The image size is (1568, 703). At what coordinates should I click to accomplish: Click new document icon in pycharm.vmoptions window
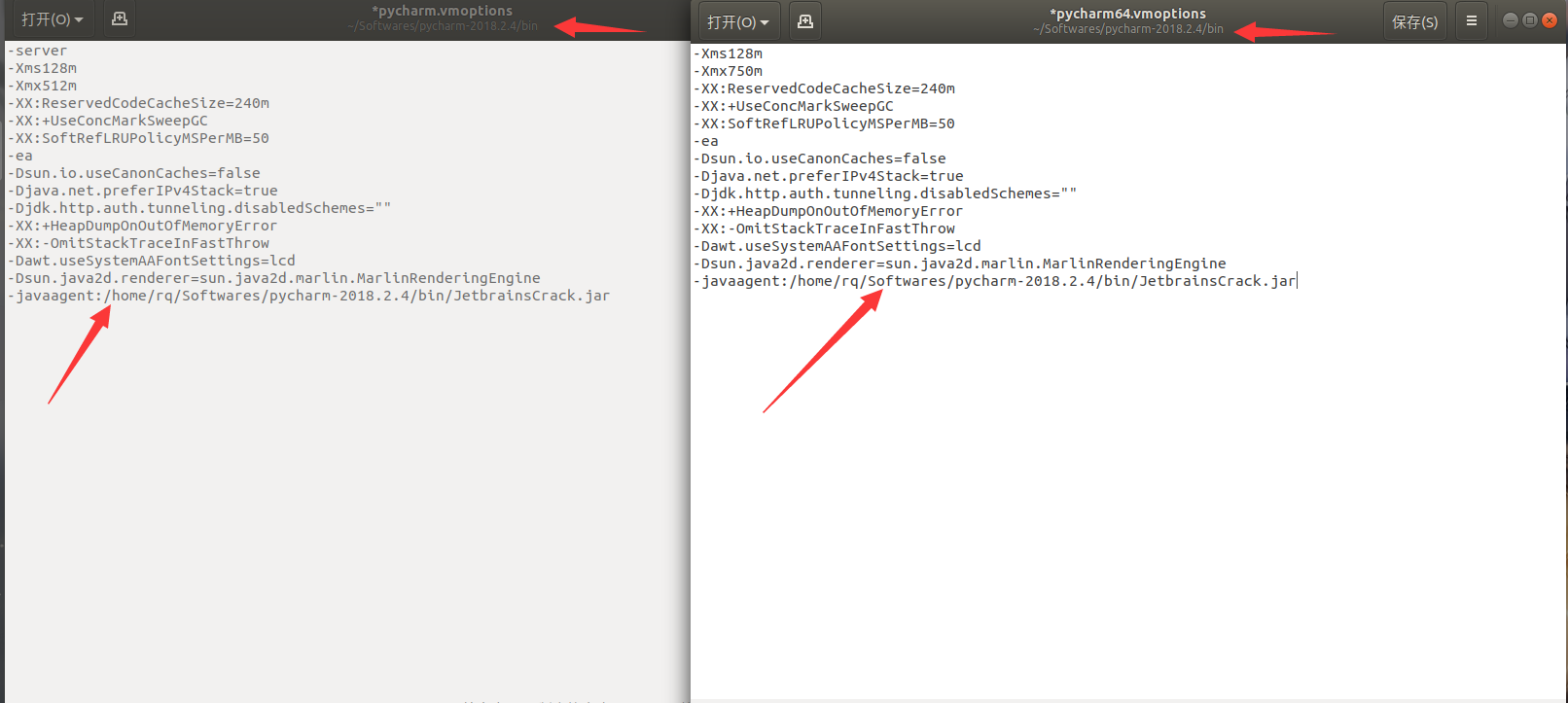(x=120, y=18)
